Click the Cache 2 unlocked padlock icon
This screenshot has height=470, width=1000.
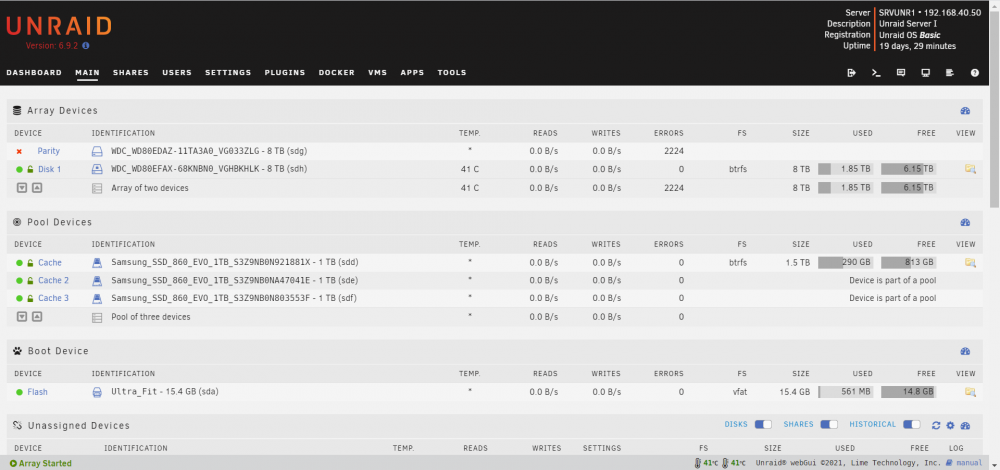(29, 280)
